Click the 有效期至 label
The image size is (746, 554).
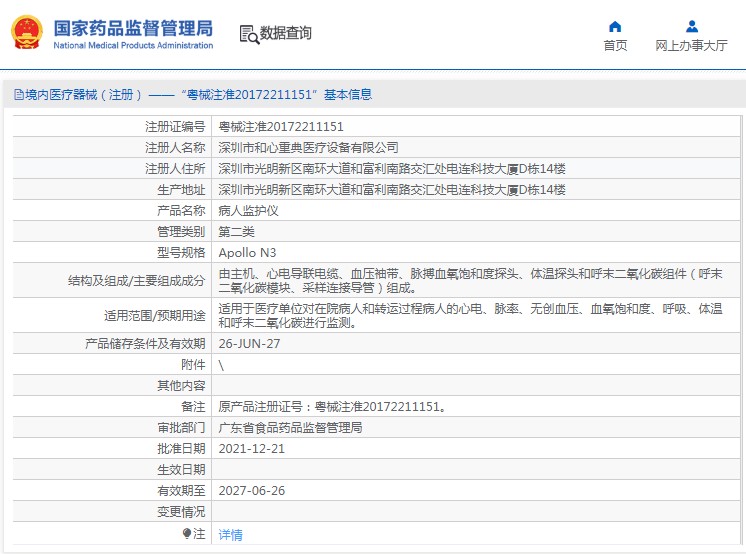[x=181, y=490]
